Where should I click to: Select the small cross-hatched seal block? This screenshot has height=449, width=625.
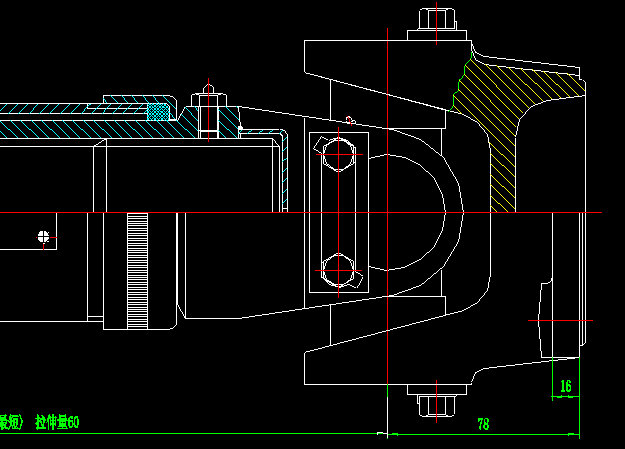tap(158, 112)
